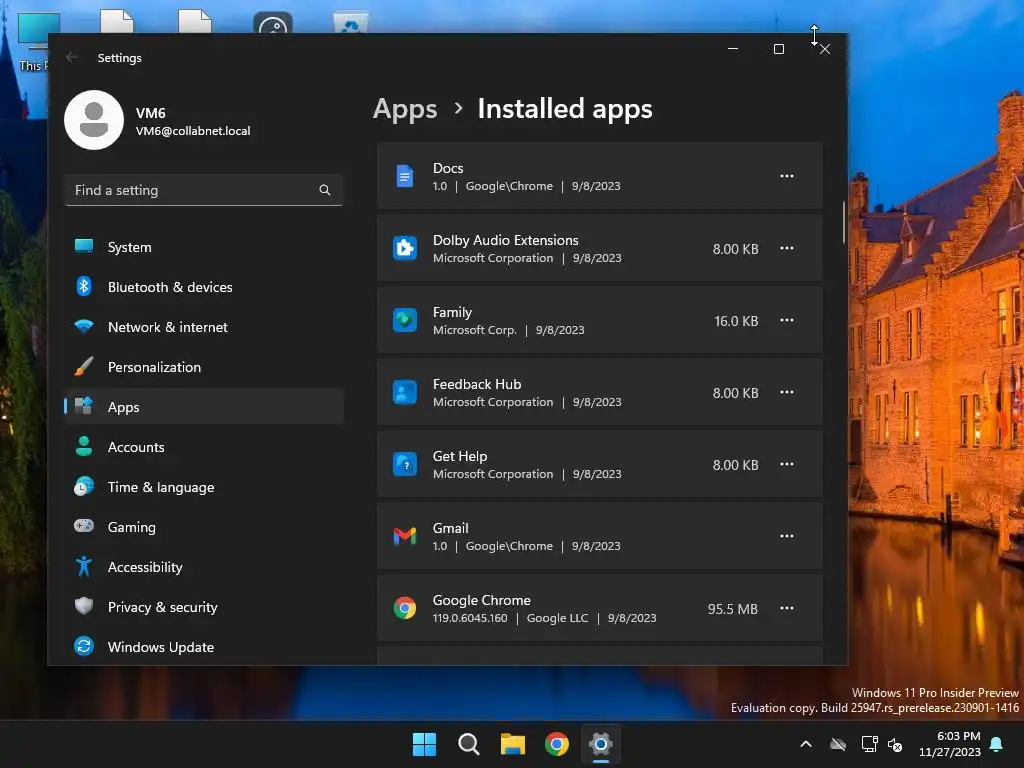Click the Gmail app icon
The width and height of the screenshot is (1024, 768).
coord(405,536)
